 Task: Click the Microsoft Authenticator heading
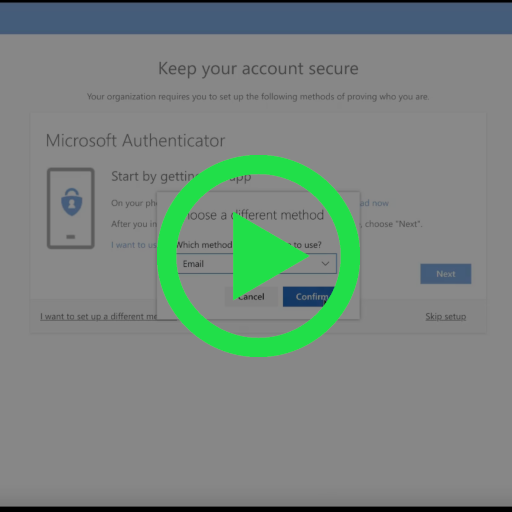coord(135,140)
